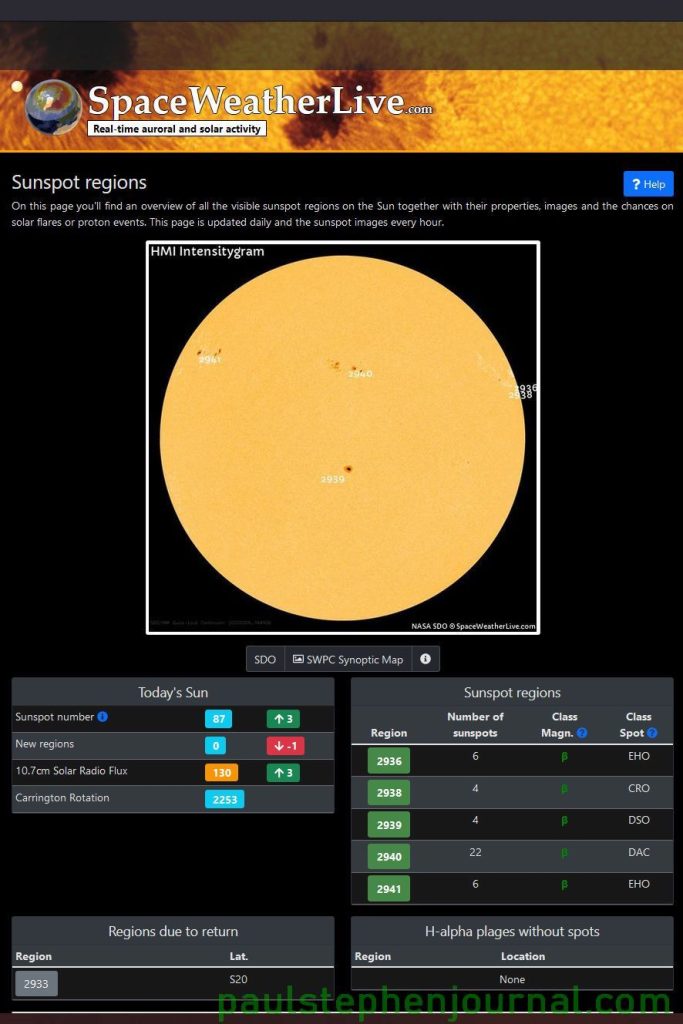Viewport: 683px width, 1024px height.
Task: Click the Class Spot help icon
Action: (x=652, y=733)
